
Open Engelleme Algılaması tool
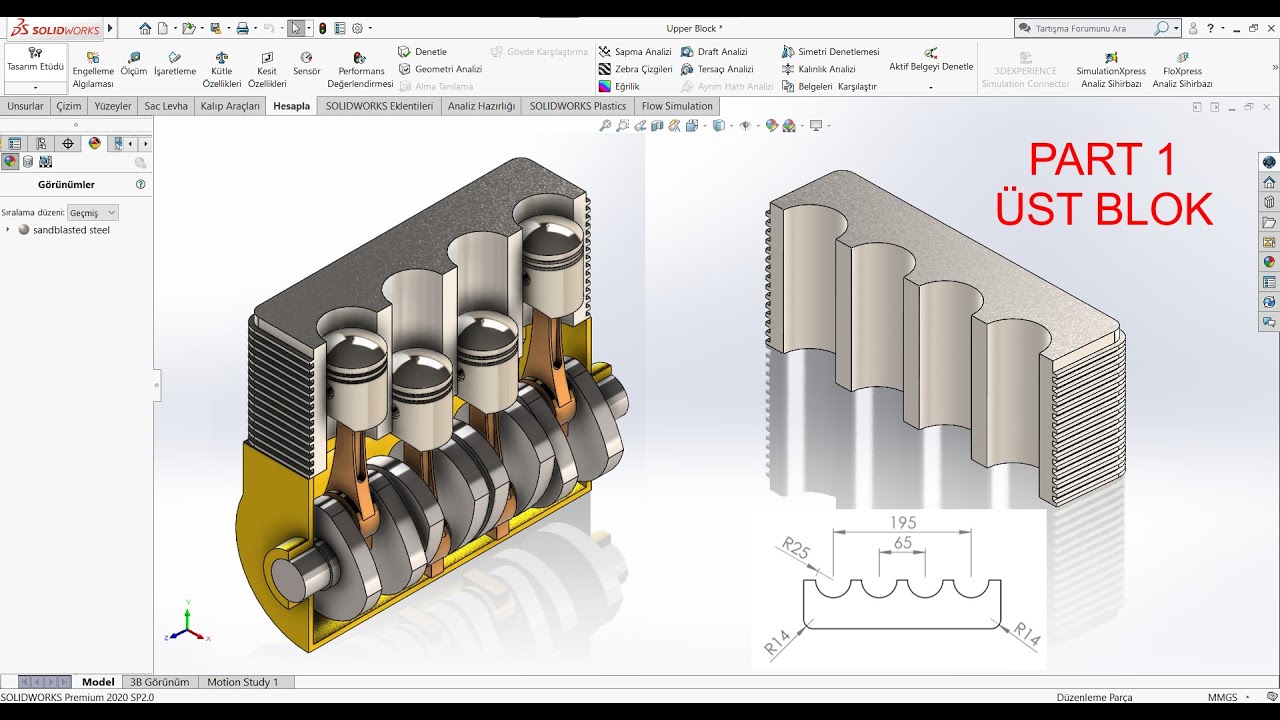93,70
